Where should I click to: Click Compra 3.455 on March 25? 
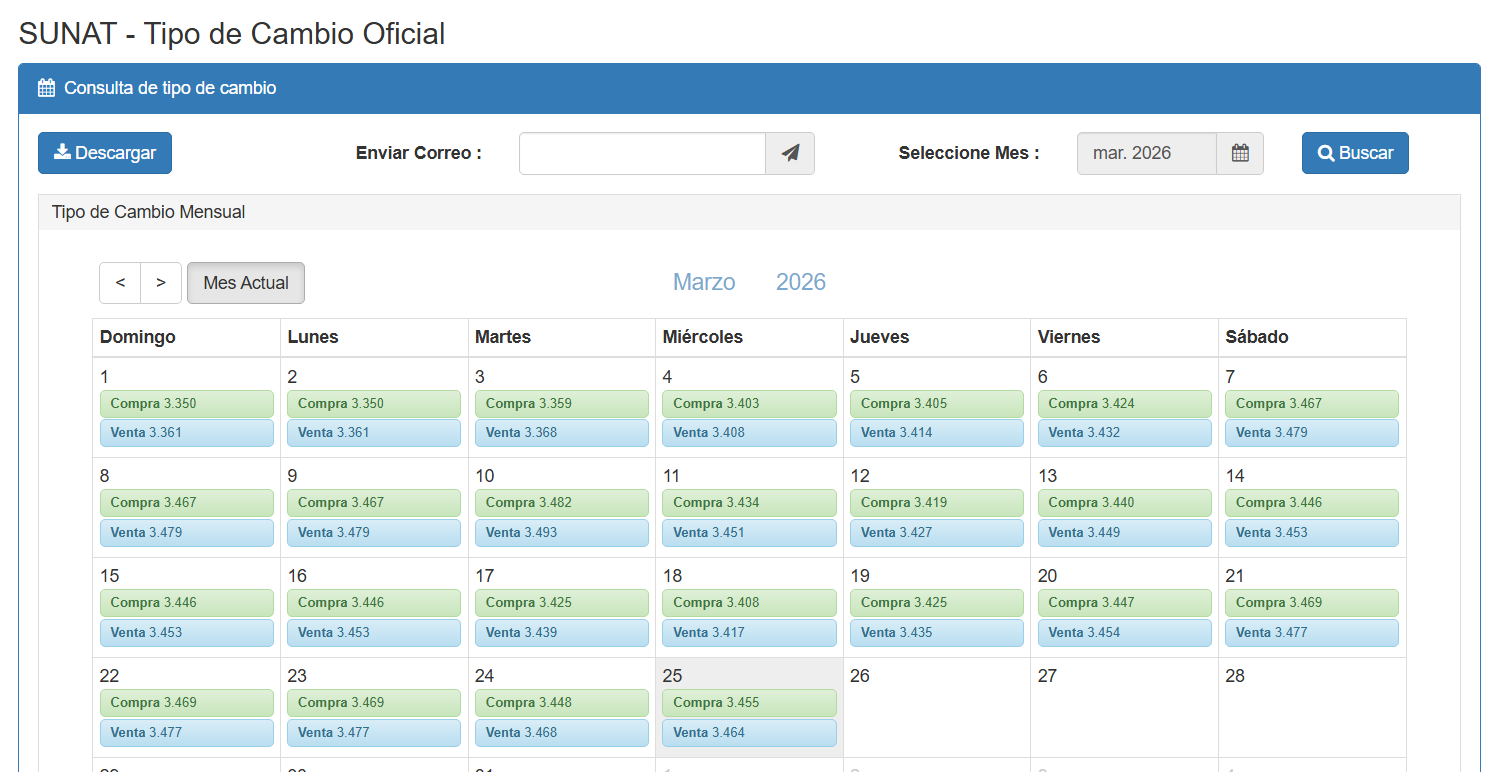pyautogui.click(x=749, y=703)
